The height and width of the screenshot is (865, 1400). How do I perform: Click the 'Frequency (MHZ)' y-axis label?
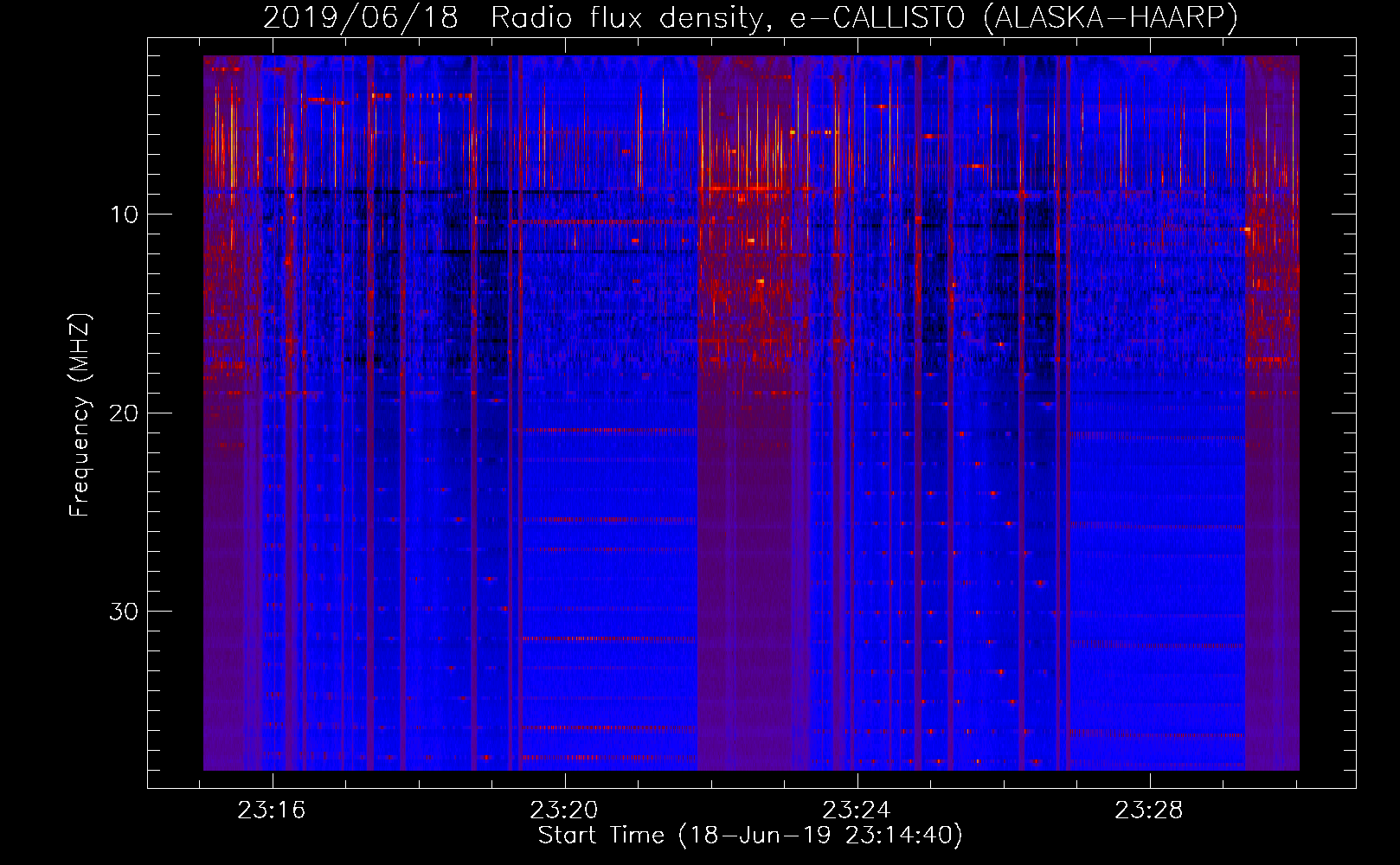pyautogui.click(x=80, y=415)
